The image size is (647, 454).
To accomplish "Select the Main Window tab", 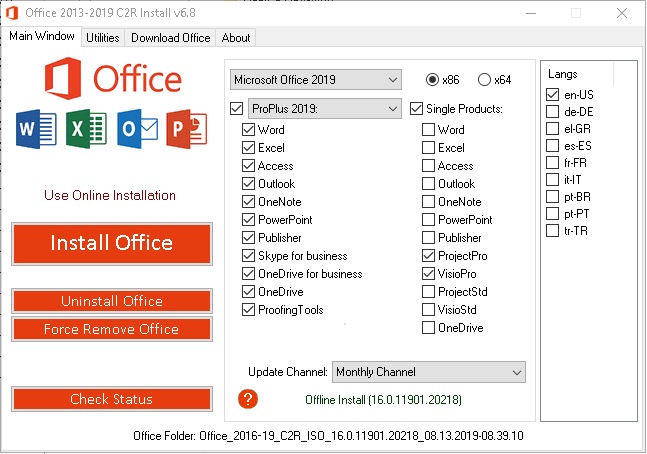I will point(42,36).
